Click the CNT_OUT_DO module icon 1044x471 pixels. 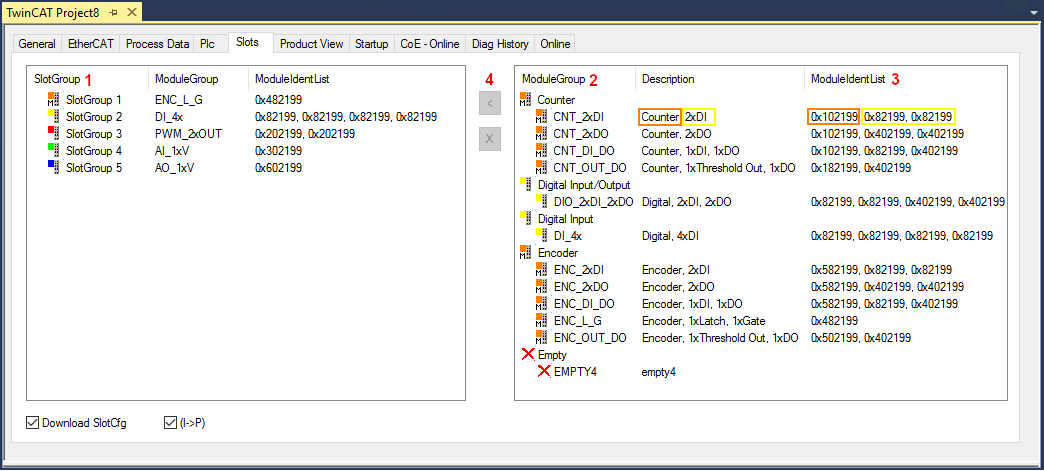(x=542, y=168)
